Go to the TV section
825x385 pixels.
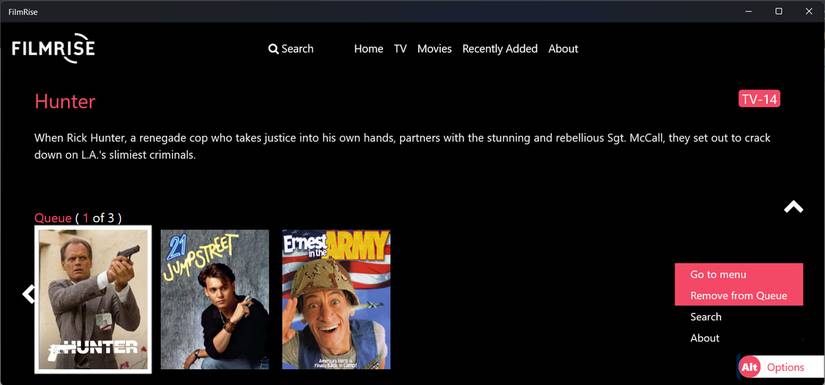[400, 49]
